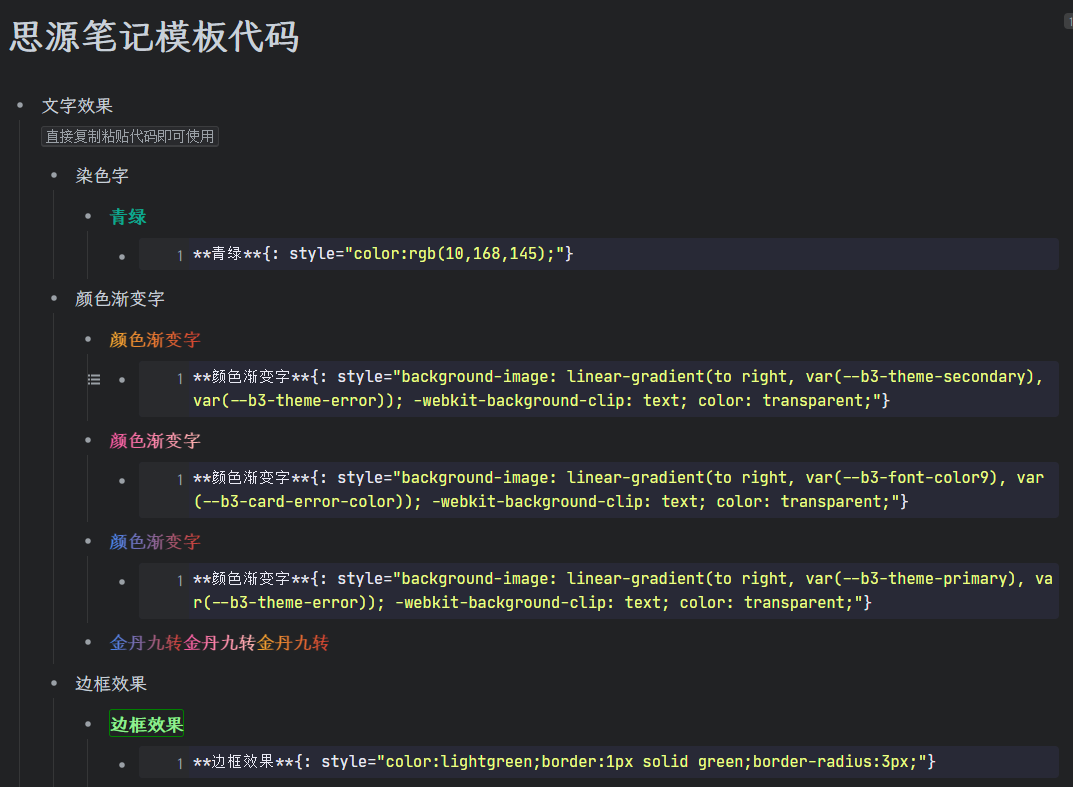Image resolution: width=1073 pixels, height=787 pixels.
Task: Click the green bordered 边框效果 sample text
Action: [147, 725]
